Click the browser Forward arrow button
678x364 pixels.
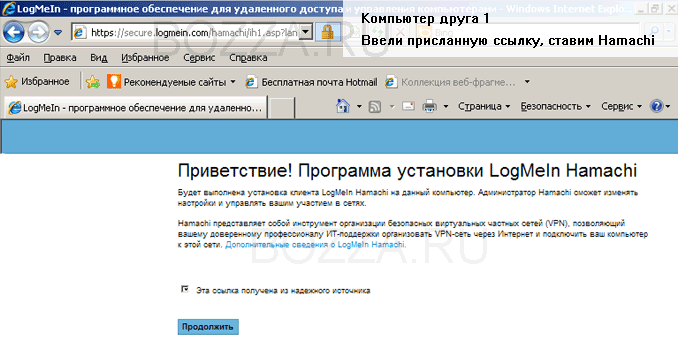tap(38, 32)
